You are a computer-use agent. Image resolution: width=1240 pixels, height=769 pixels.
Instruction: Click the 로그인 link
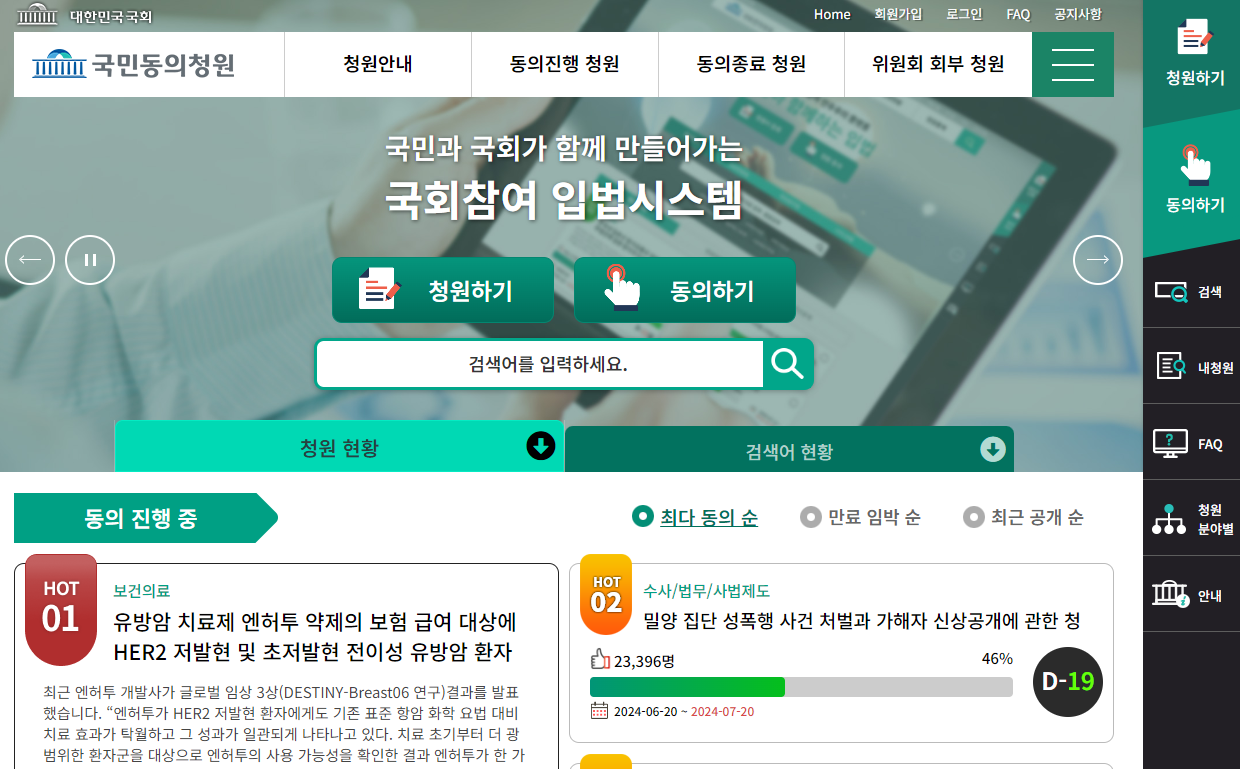(x=964, y=14)
